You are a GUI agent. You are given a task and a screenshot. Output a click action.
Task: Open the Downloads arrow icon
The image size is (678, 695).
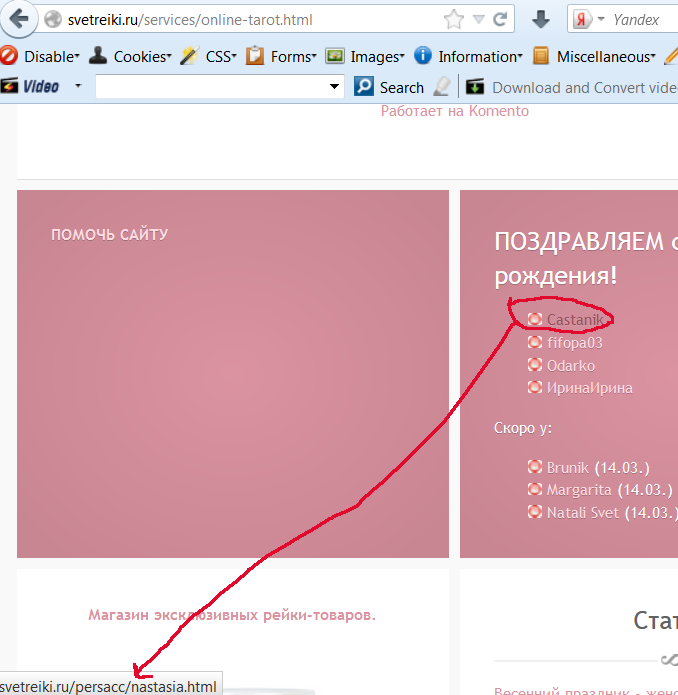[541, 20]
